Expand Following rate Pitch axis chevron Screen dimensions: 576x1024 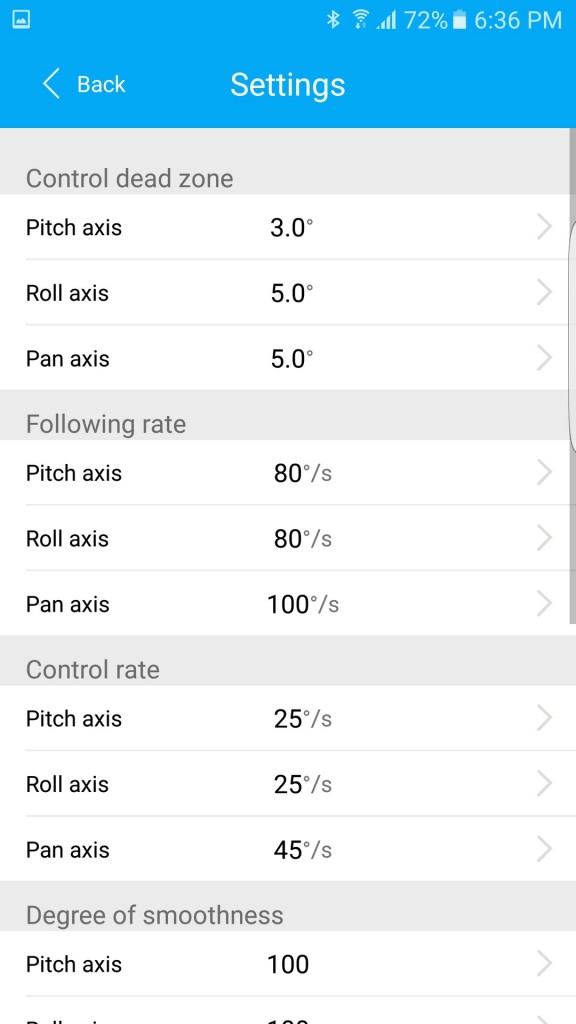544,472
